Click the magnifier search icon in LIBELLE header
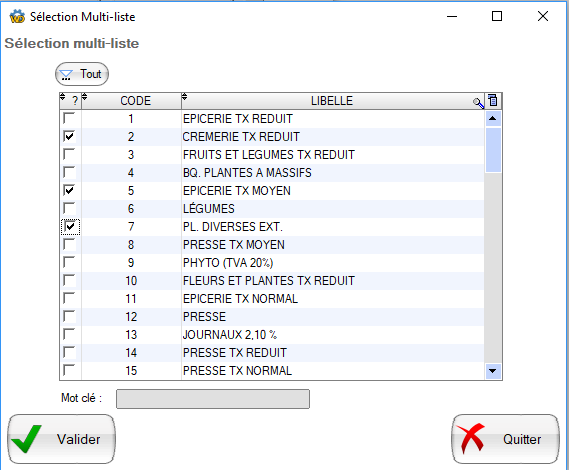This screenshot has width=569, height=470. [x=478, y=103]
